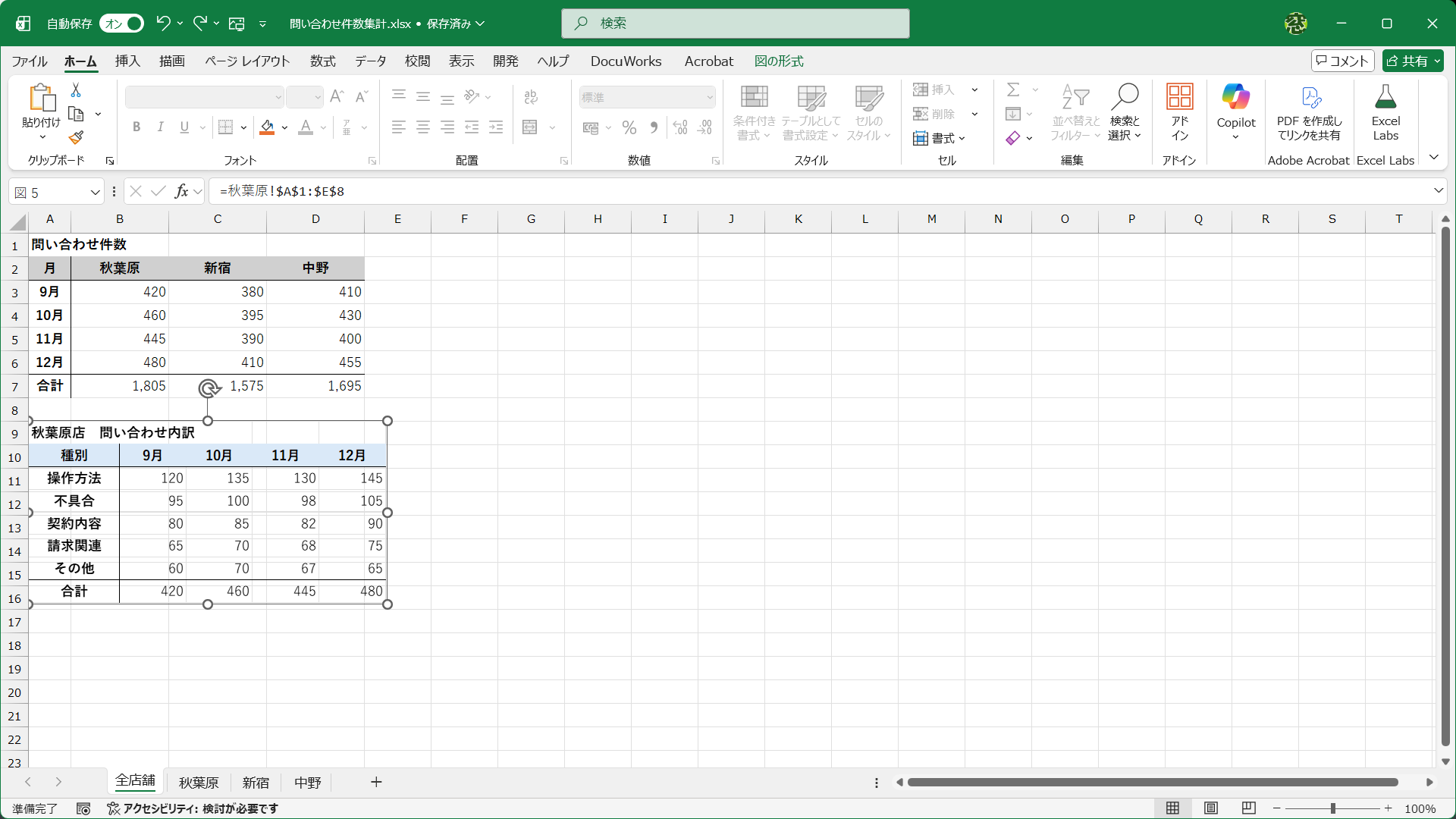This screenshot has width=1456, height=819.
Task: Toggle 自動保存 (AutoSave) off
Action: coord(121,24)
